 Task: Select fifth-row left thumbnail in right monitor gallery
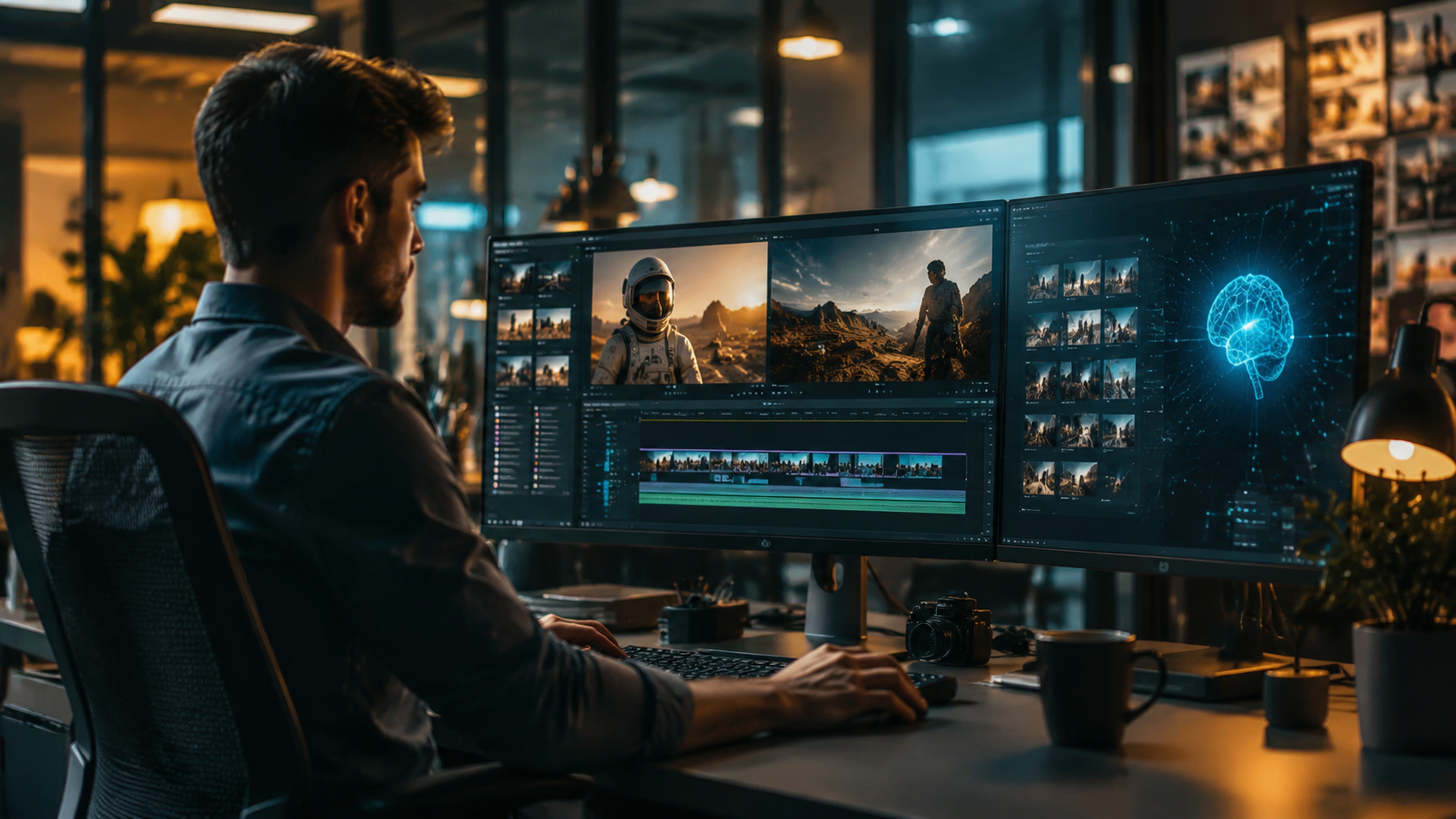coord(1039,478)
